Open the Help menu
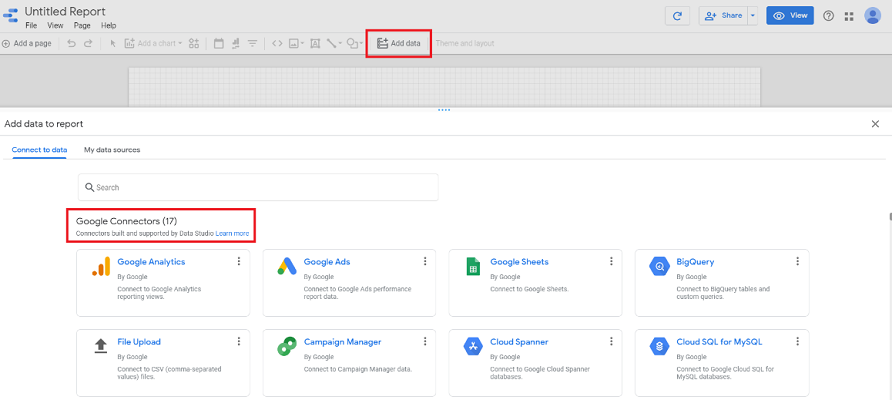Screen dimensions: 892x400 [109, 26]
